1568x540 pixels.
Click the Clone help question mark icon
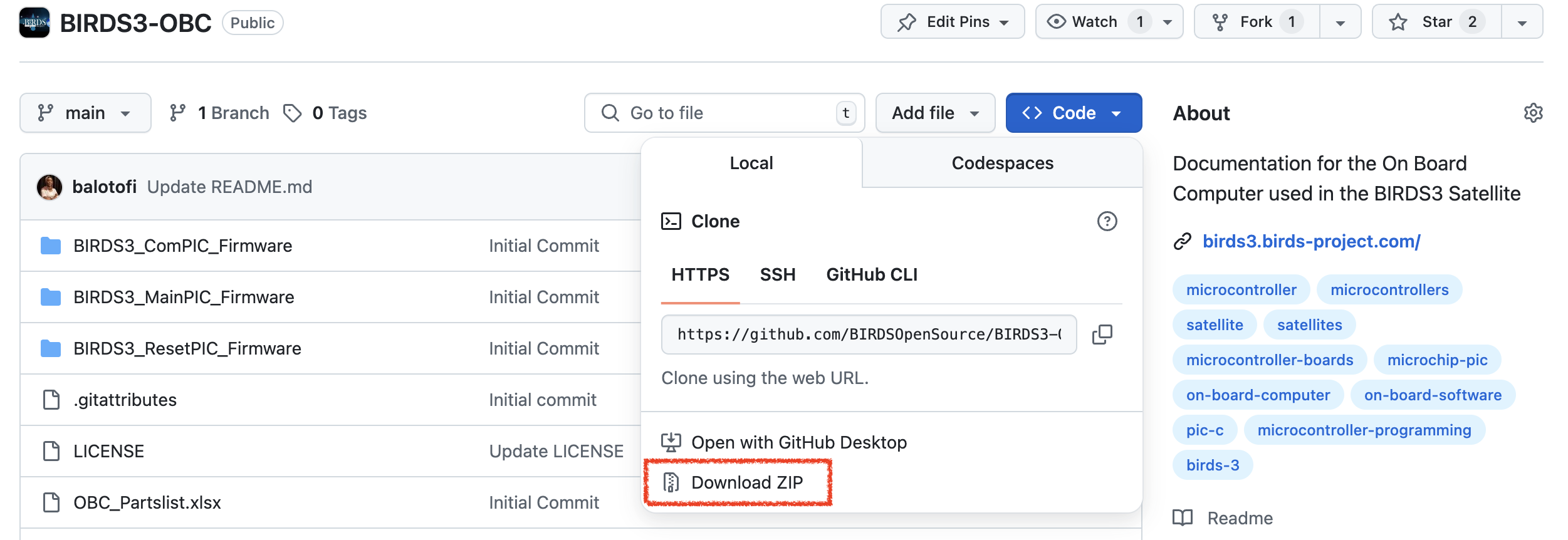(x=1107, y=221)
